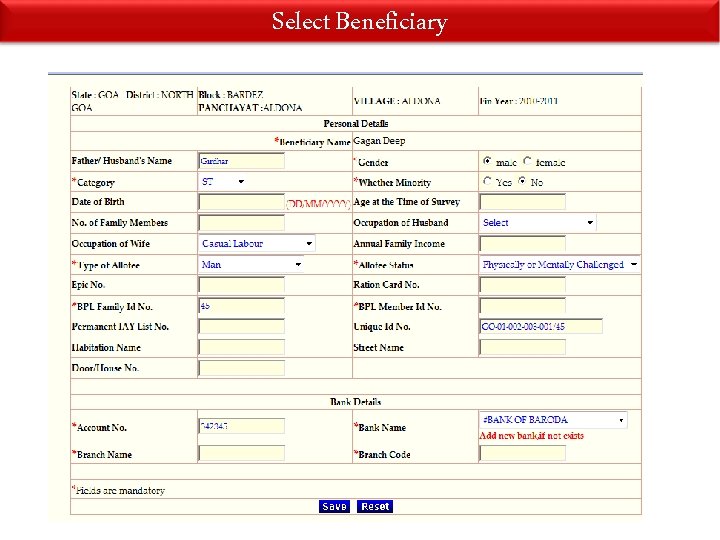Choose Yes for Whether Minority
The height and width of the screenshot is (540, 720).
click(487, 181)
